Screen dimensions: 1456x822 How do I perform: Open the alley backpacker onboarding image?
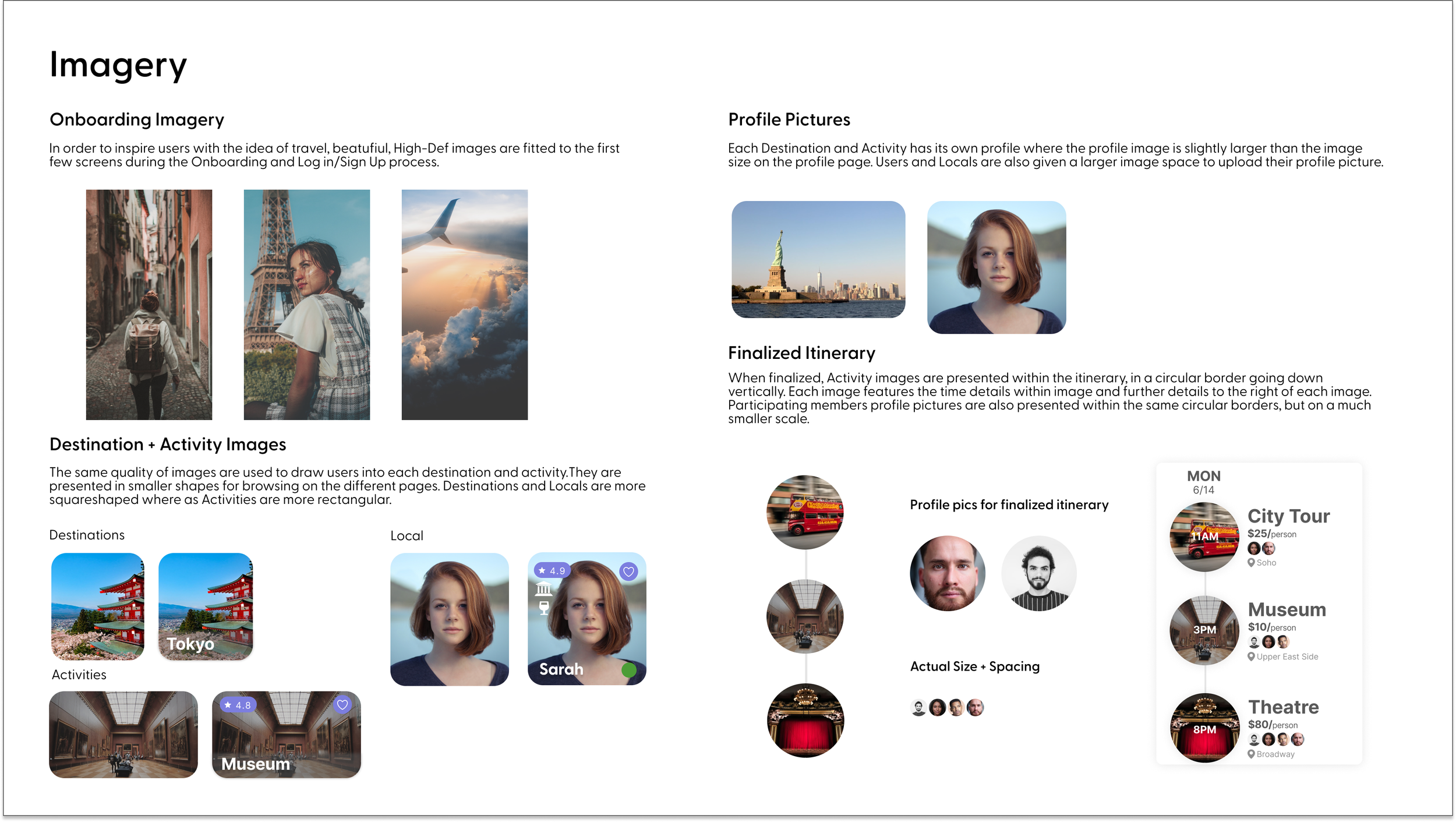pyautogui.click(x=149, y=305)
